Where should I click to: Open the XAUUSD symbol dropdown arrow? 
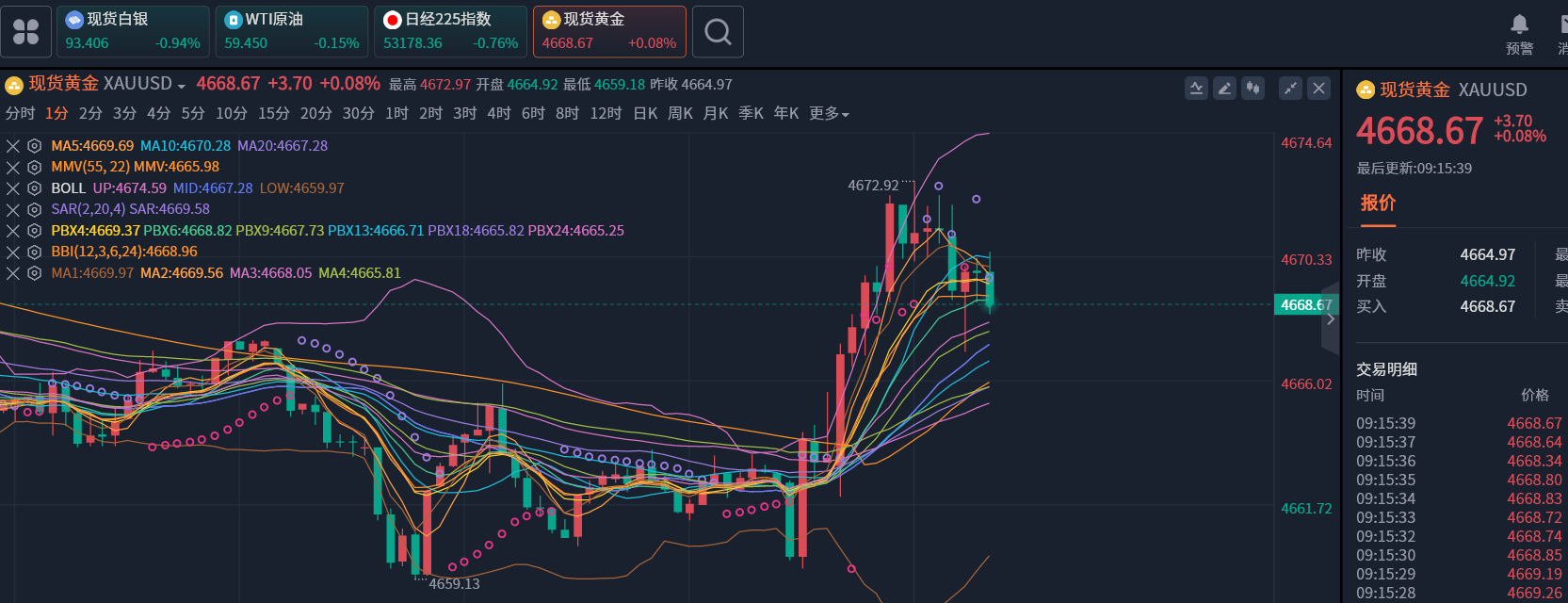pyautogui.click(x=182, y=86)
